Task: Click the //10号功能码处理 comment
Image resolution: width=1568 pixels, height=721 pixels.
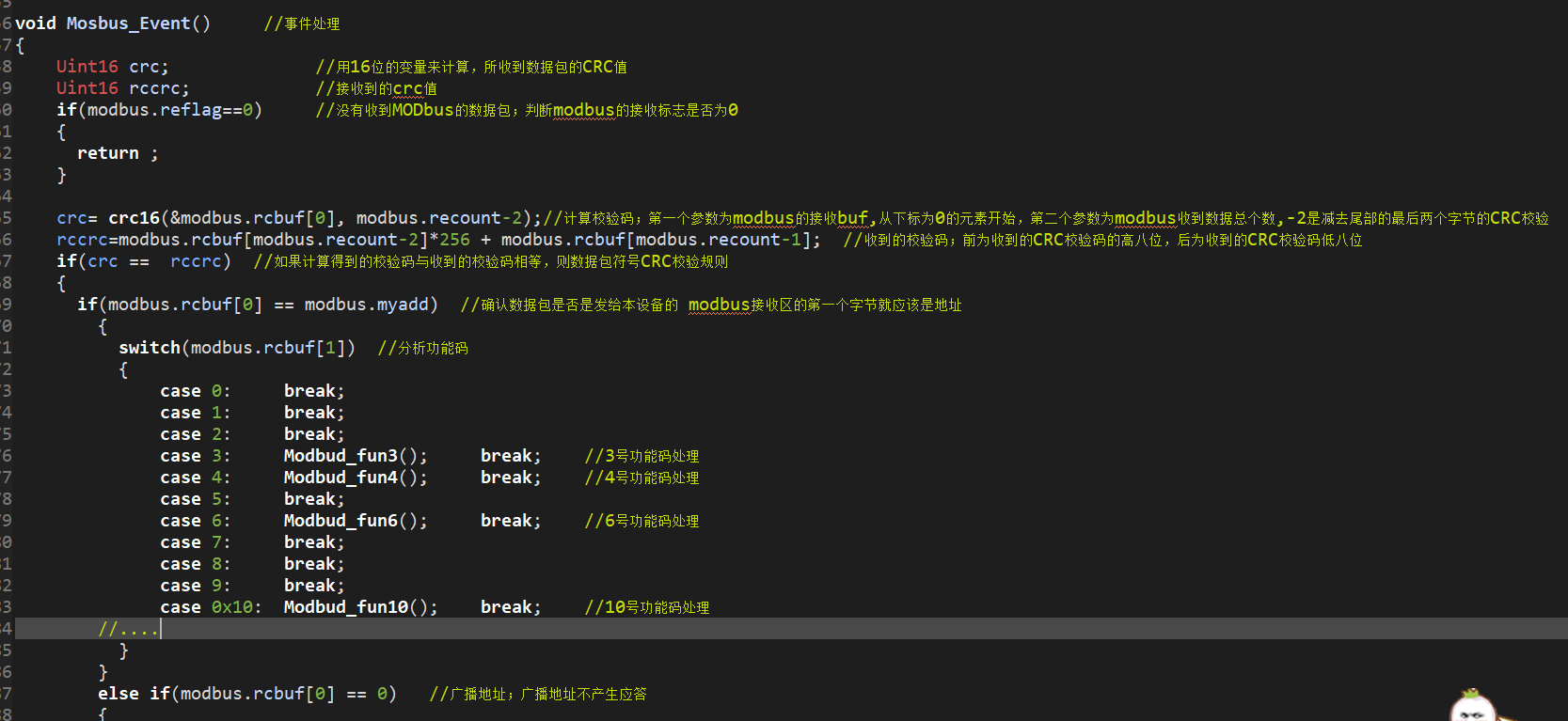Action: [647, 607]
